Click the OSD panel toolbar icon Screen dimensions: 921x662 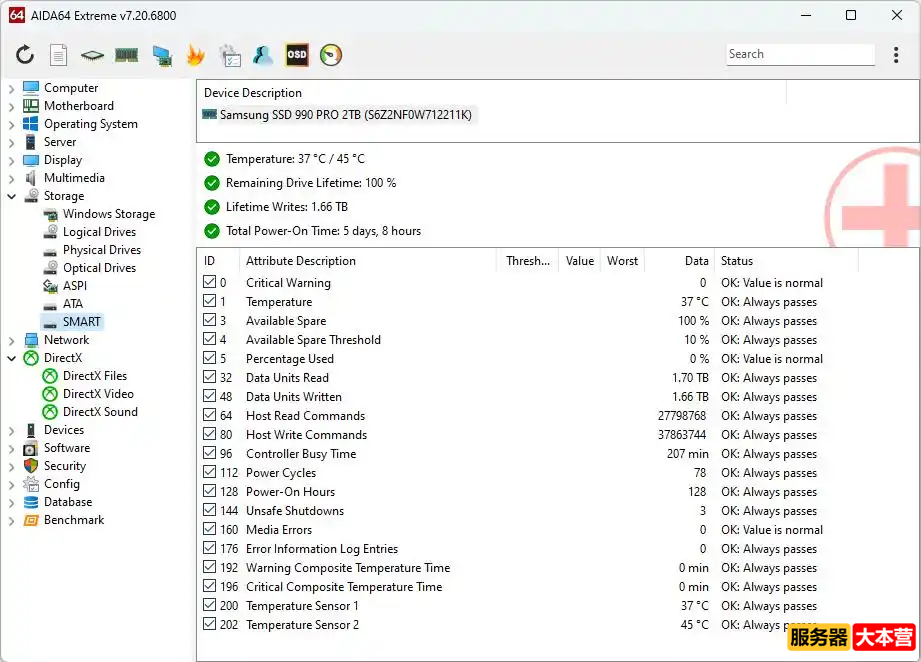pyautogui.click(x=297, y=55)
